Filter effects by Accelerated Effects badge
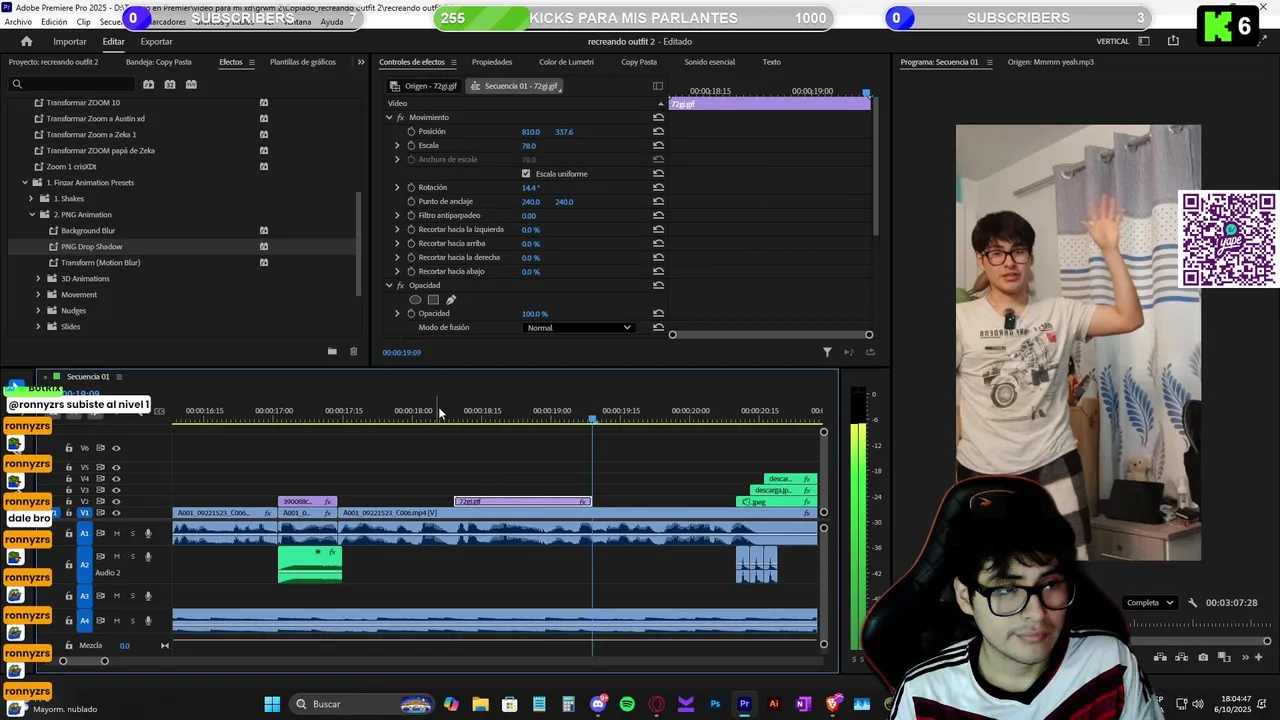Image resolution: width=1280 pixels, height=720 pixels. (x=148, y=84)
